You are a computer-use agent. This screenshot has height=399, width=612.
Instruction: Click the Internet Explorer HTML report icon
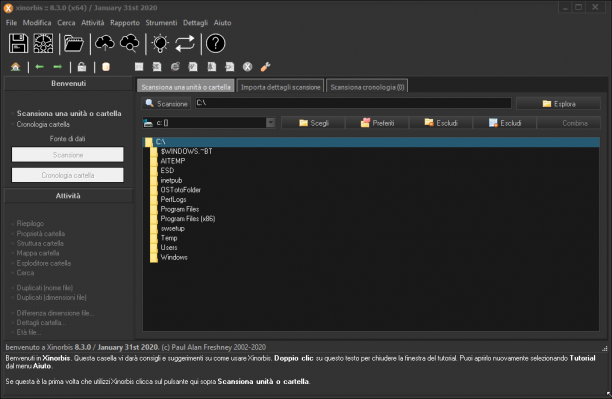click(175, 67)
